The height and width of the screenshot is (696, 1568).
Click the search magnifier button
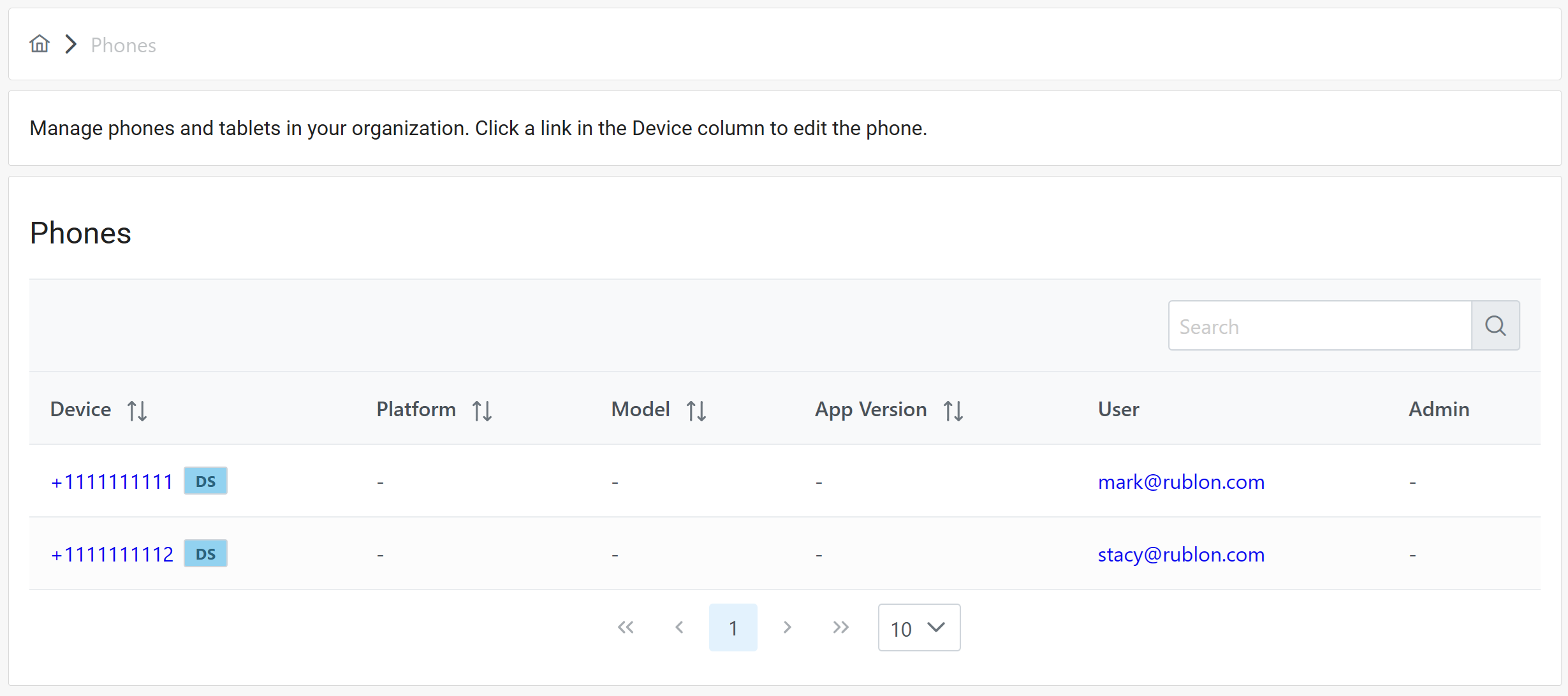pyautogui.click(x=1495, y=326)
